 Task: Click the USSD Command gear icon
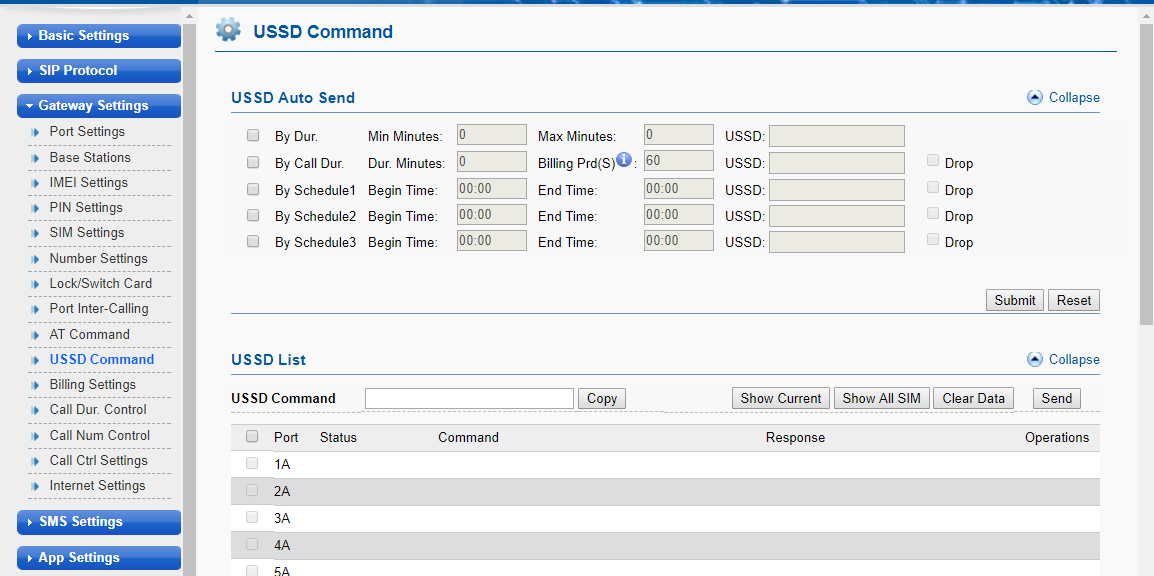(x=228, y=30)
